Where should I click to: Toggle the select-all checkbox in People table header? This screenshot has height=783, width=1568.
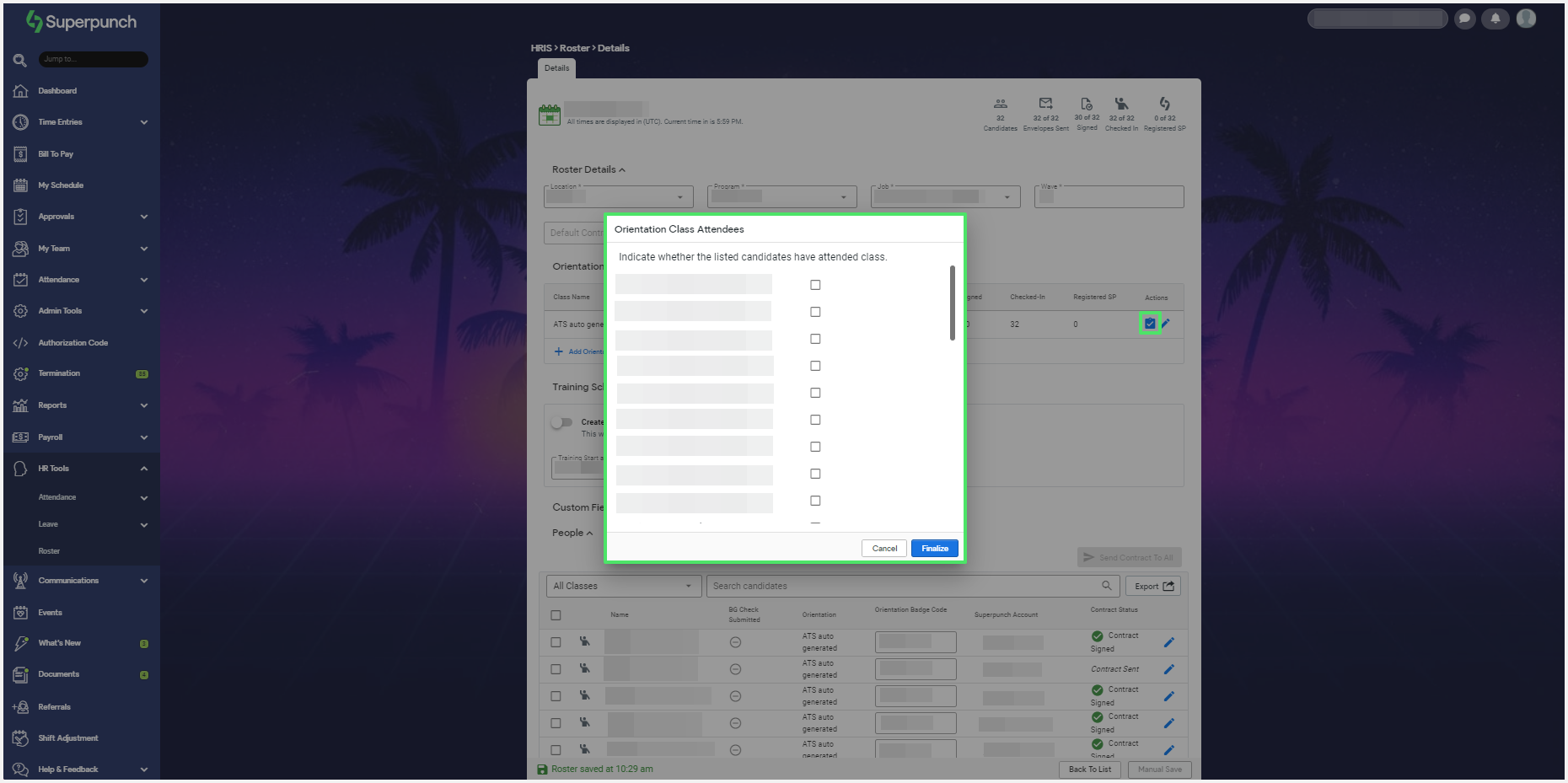(x=556, y=615)
